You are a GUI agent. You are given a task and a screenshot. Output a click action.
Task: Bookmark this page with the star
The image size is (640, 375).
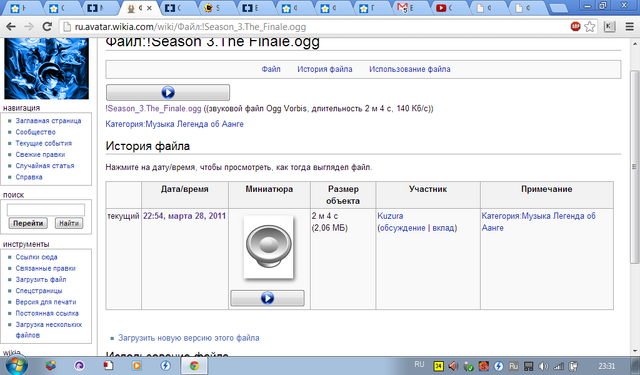pos(589,27)
